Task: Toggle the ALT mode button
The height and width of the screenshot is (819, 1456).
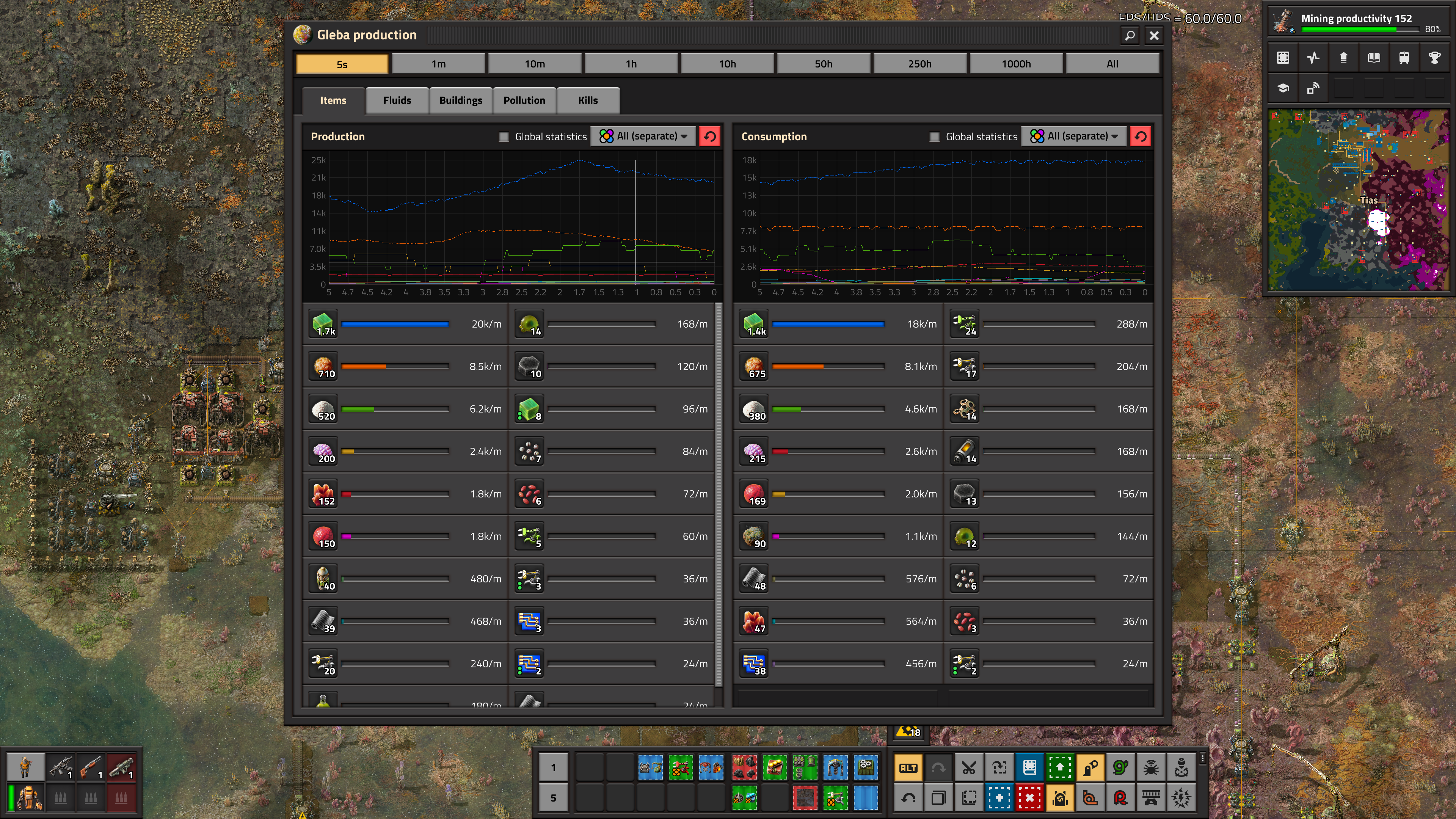Action: coord(908,767)
